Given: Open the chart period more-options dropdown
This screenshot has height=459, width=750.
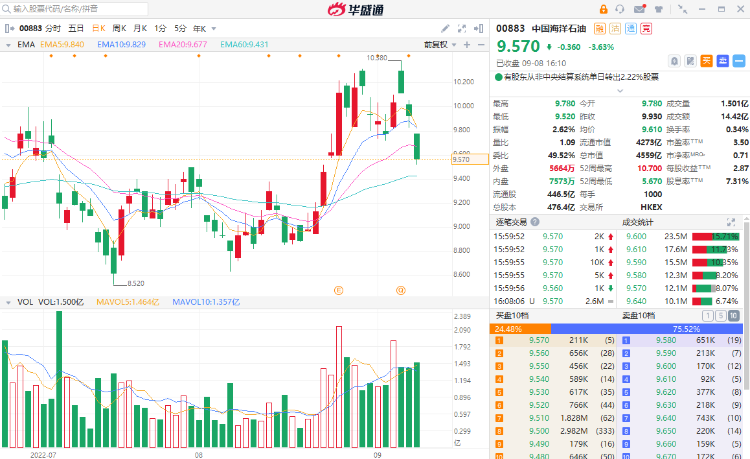Looking at the screenshot, I should [x=213, y=29].
